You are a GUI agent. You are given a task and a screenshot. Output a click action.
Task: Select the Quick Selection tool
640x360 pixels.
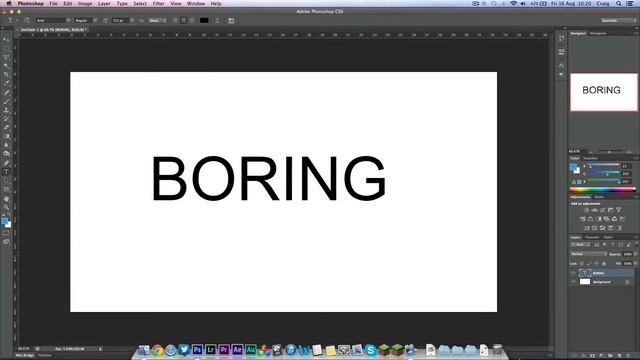tap(6, 66)
